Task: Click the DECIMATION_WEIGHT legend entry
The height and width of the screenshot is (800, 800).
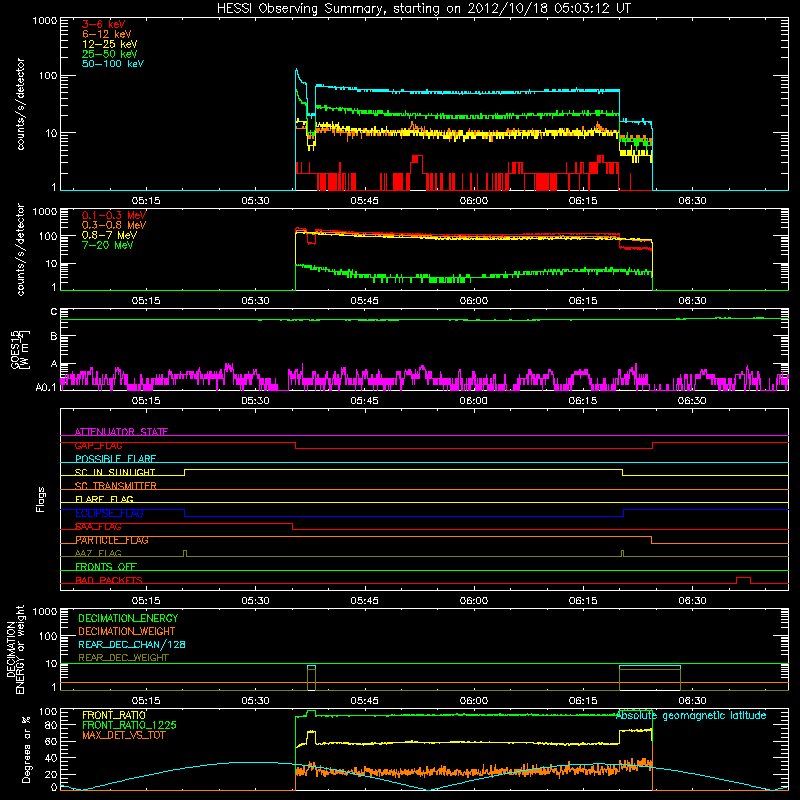Action: tap(127, 631)
